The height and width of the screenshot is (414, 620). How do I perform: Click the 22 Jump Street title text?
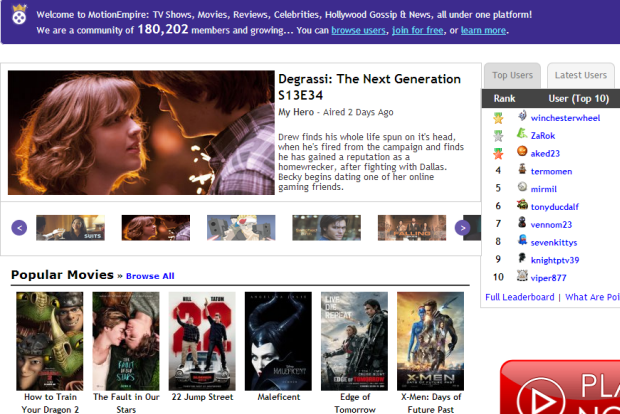pos(202,397)
